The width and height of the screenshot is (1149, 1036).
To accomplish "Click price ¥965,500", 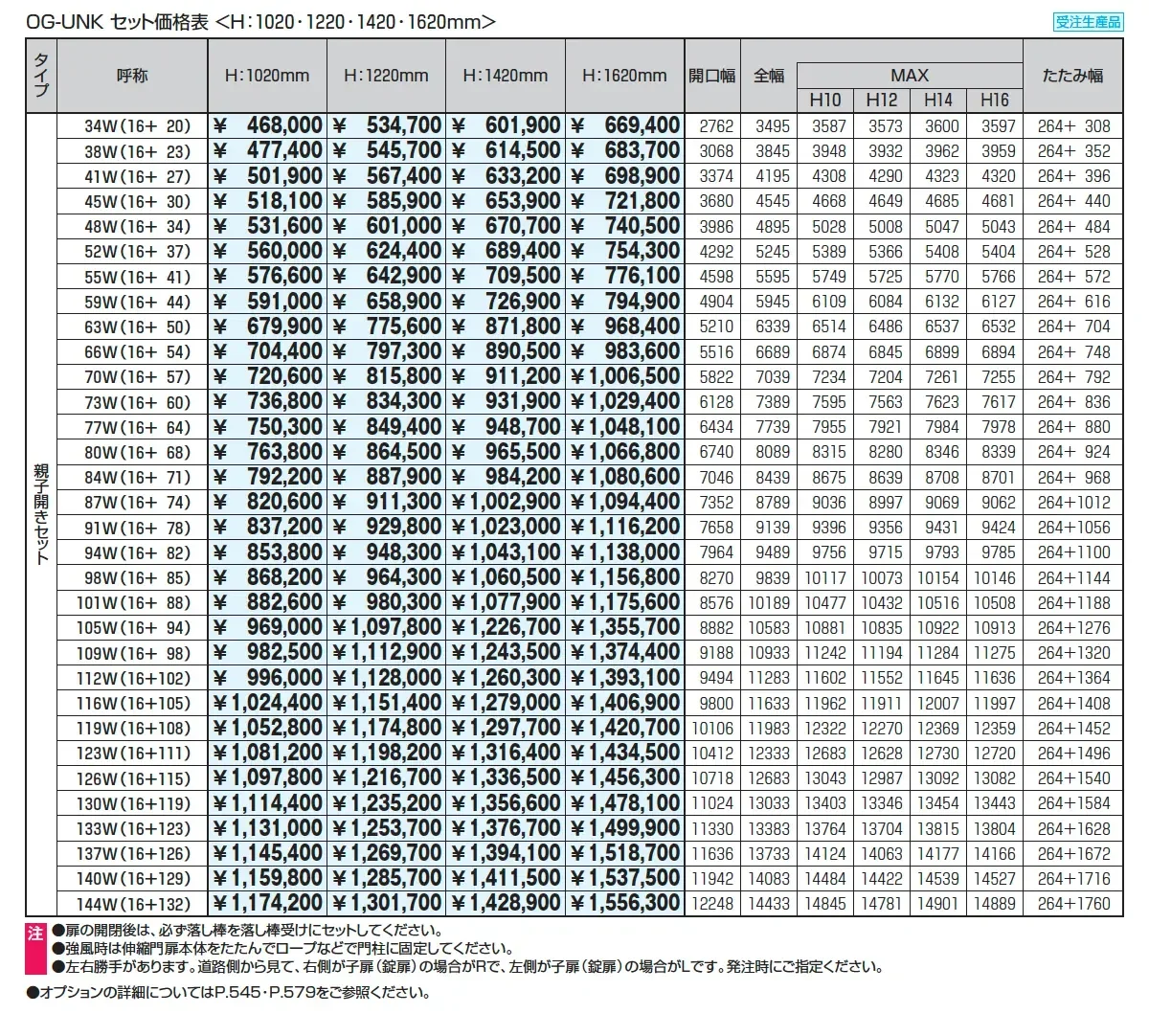I will (506, 452).
